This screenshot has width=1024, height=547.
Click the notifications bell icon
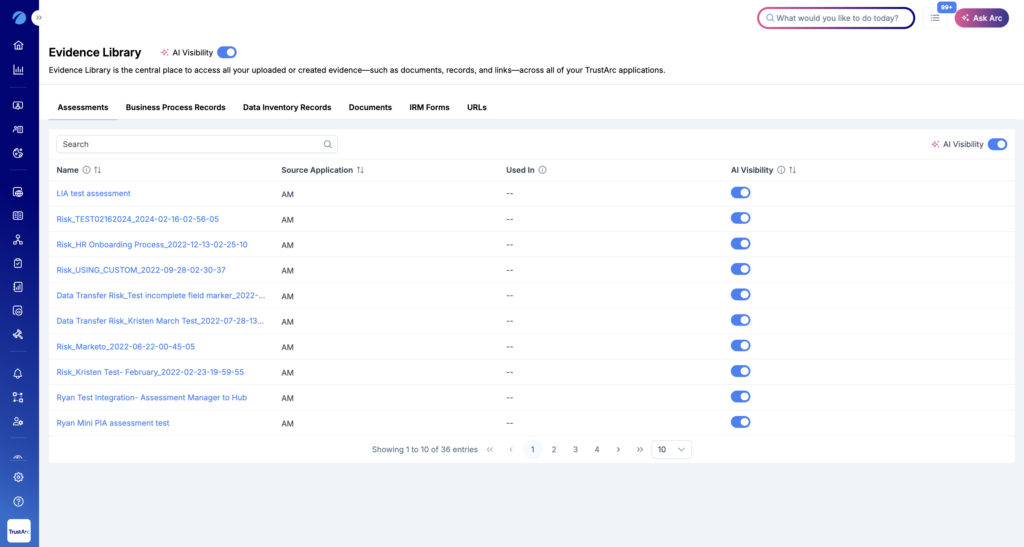pos(18,373)
